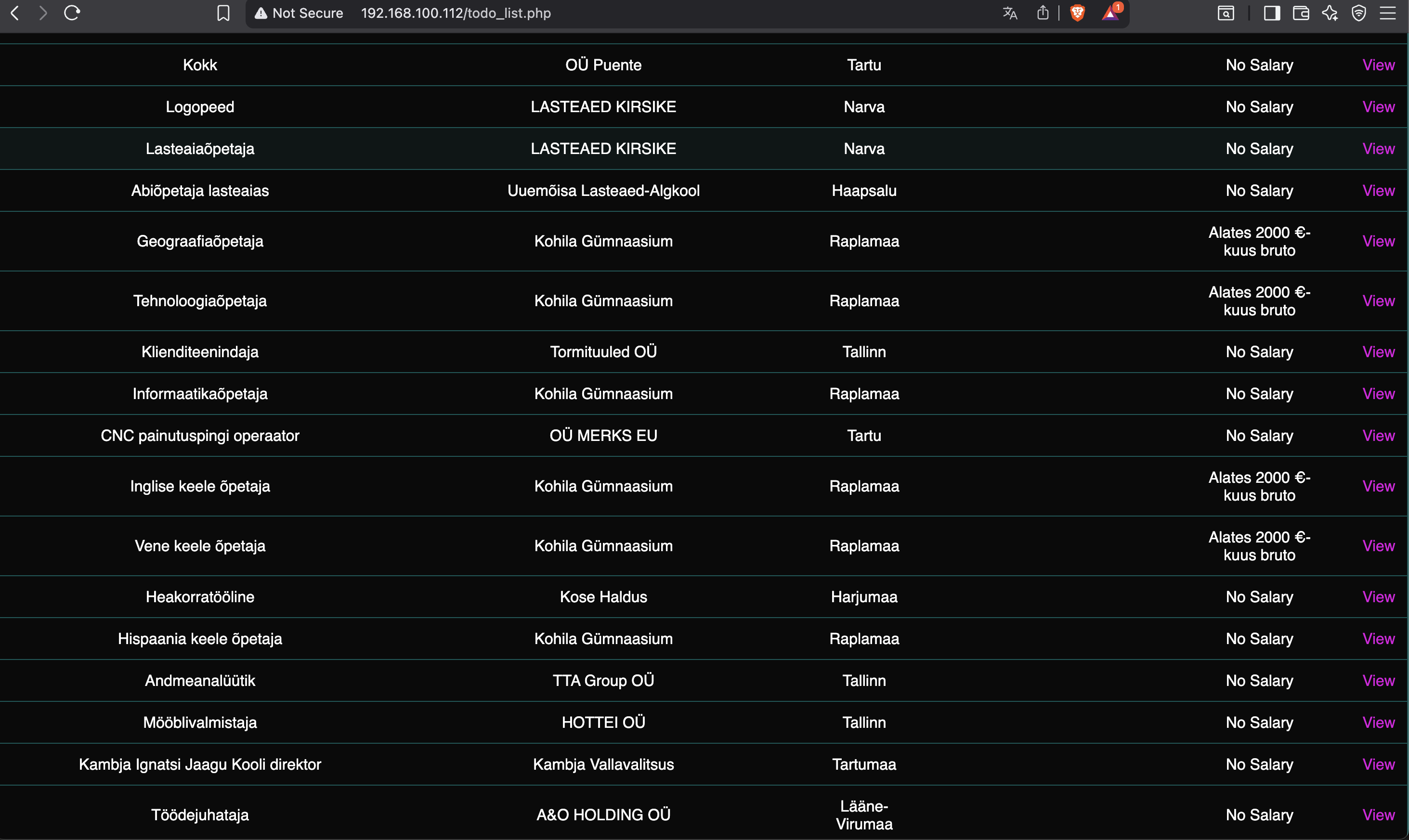Click the Harjumaa location cell
The image size is (1409, 840).
pyautogui.click(x=864, y=597)
